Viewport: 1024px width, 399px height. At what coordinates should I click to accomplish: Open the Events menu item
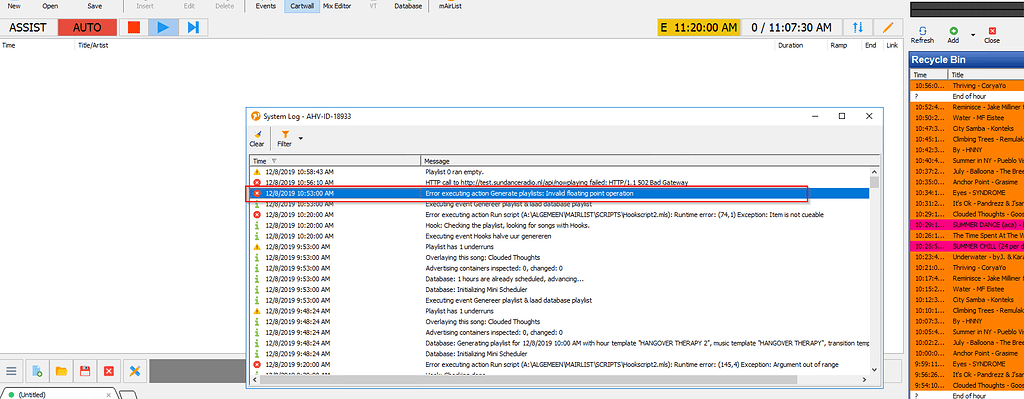pyautogui.click(x=265, y=6)
